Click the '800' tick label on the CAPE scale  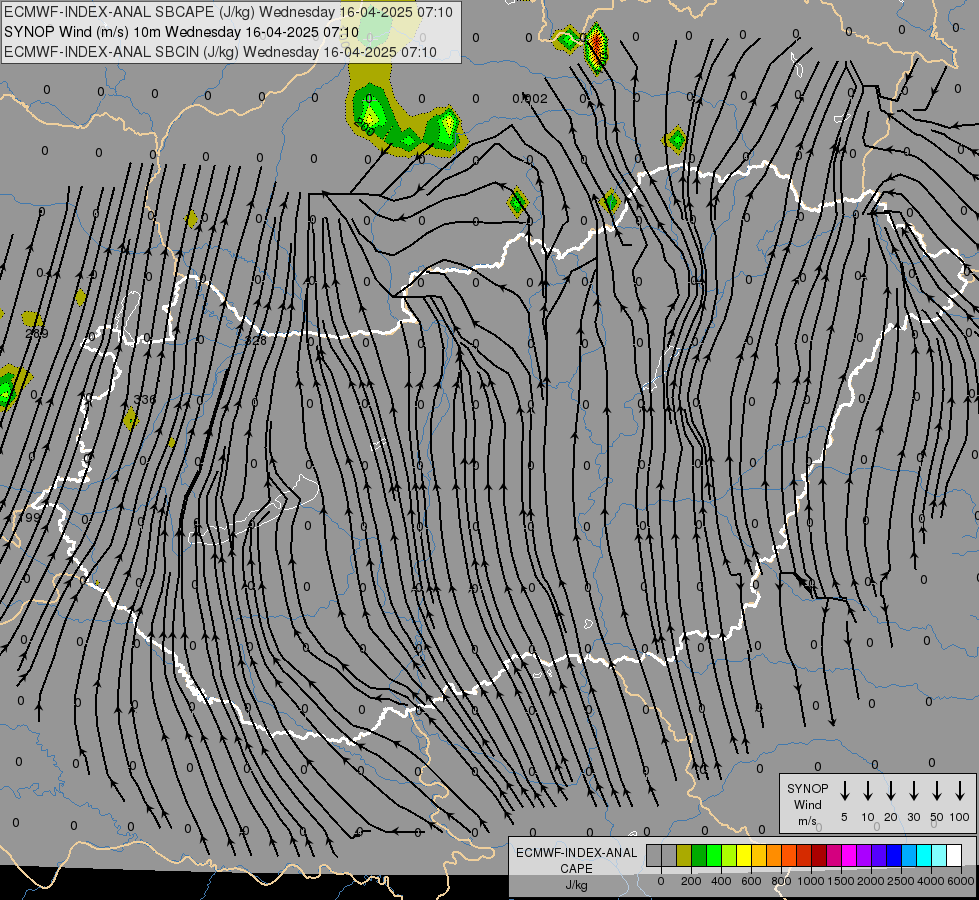pos(781,881)
